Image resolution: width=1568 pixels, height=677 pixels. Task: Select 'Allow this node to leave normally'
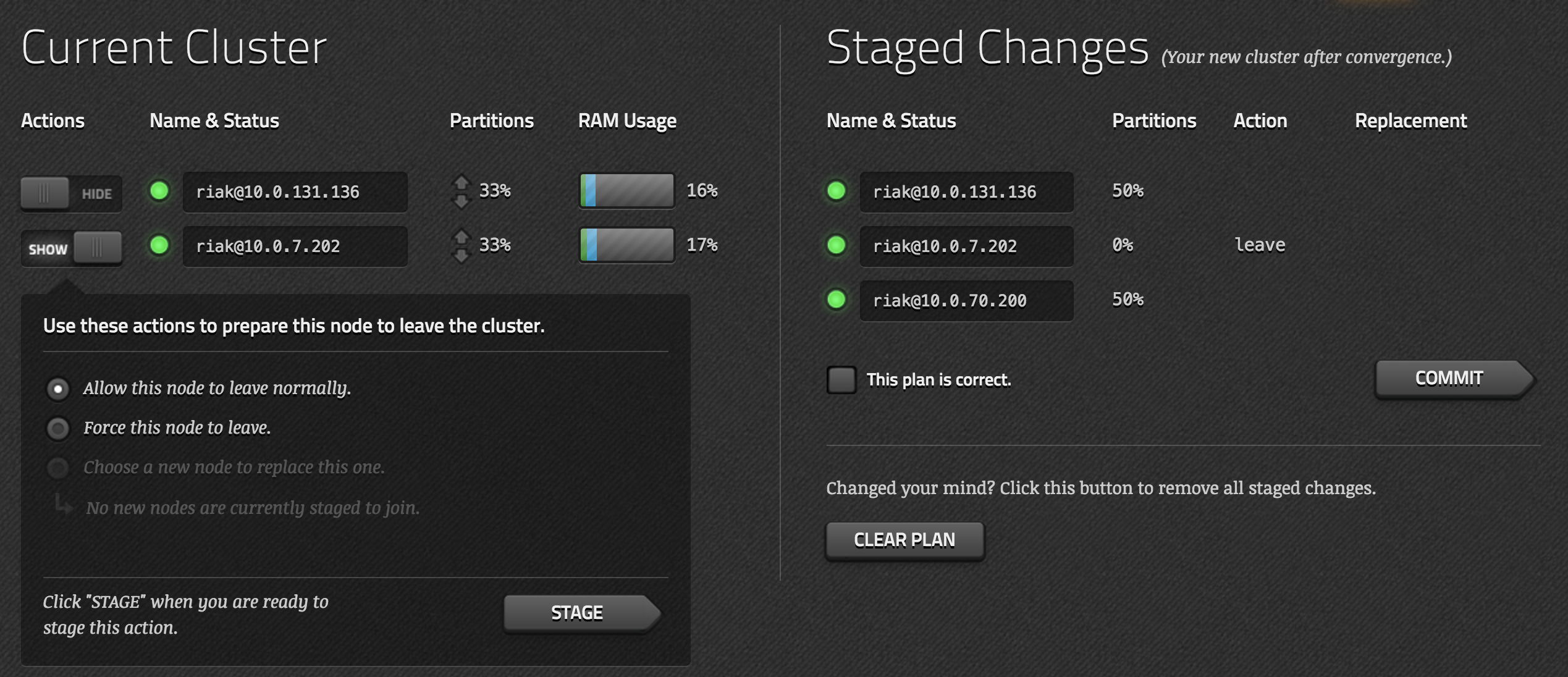point(58,389)
